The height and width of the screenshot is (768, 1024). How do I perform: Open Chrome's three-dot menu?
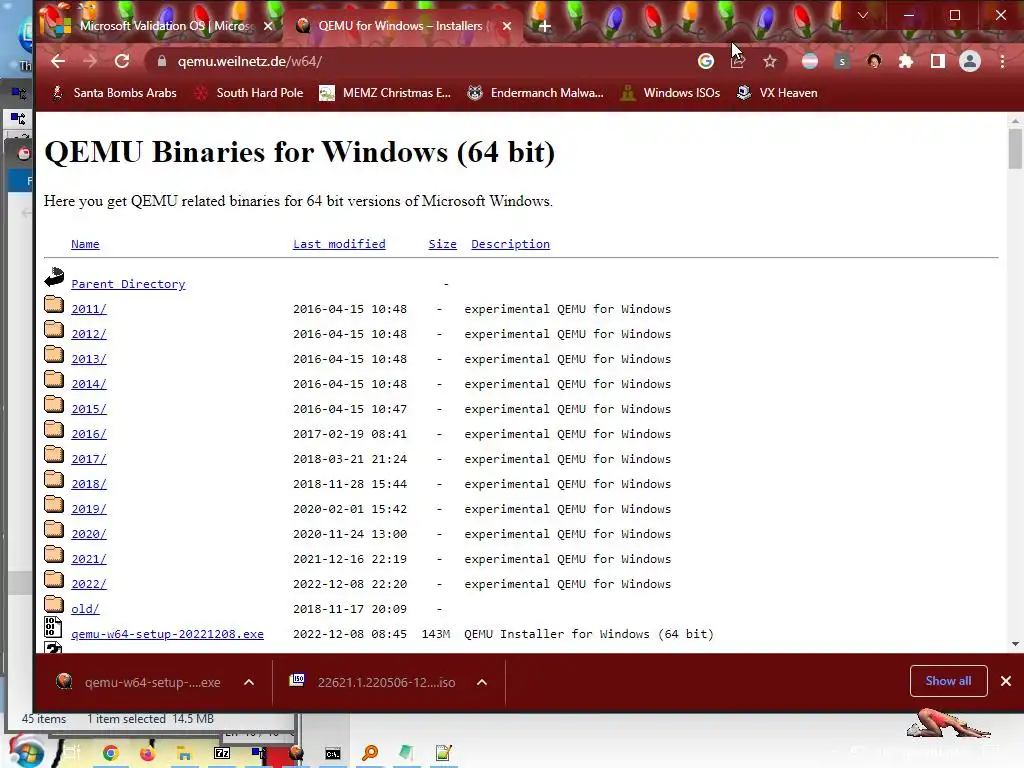pos(1002,61)
